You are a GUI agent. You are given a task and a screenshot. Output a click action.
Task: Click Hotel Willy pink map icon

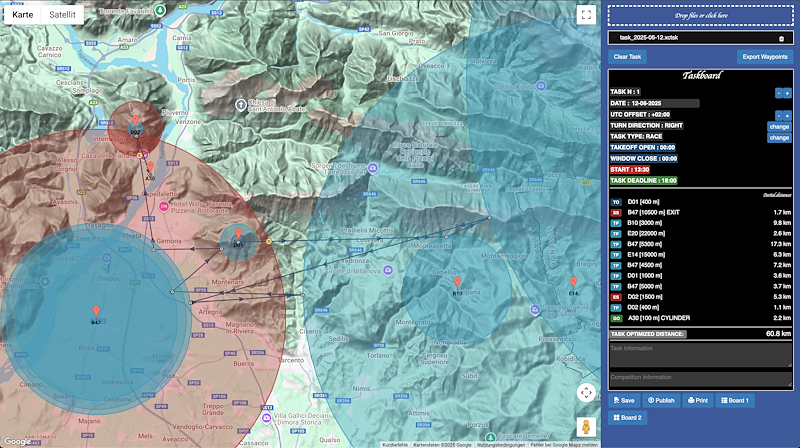point(164,206)
